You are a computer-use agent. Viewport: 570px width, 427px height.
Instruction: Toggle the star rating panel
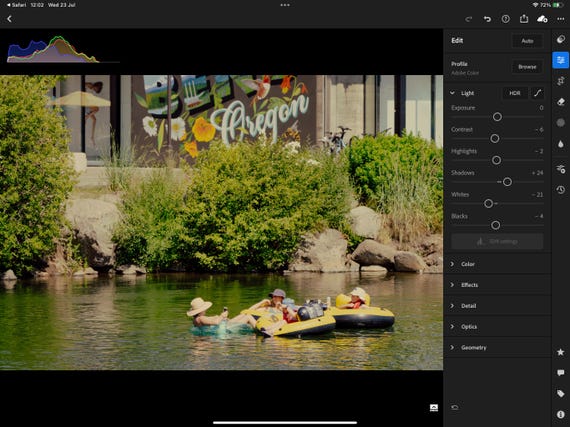pos(561,352)
